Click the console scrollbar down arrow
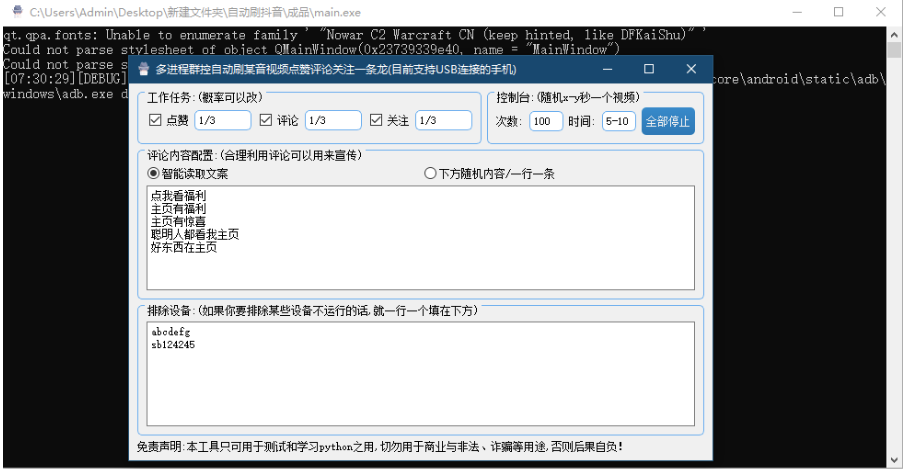Screen dimensions: 904x469 (894, 460)
